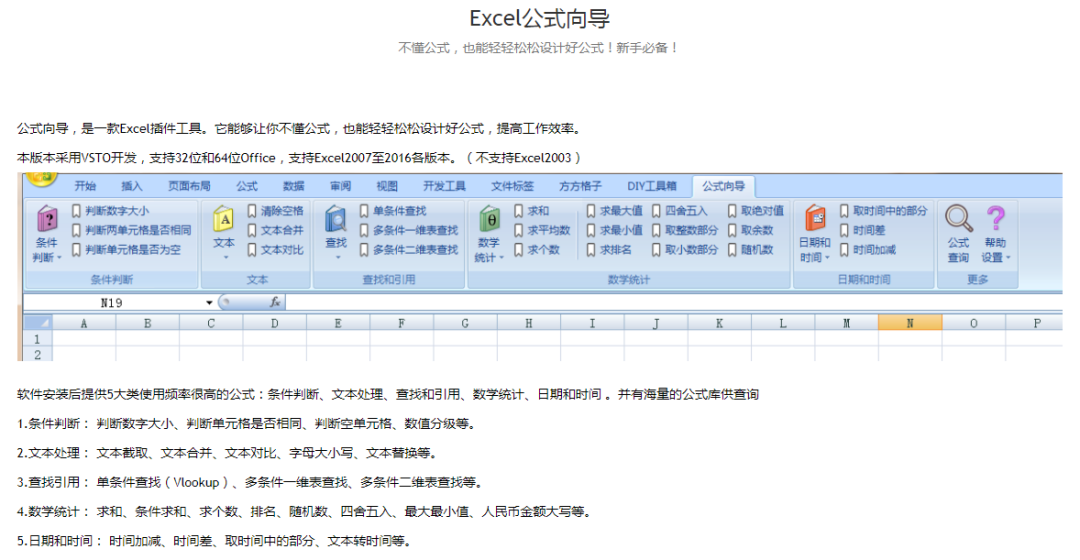Click into the formula bar field

[x=674, y=302]
